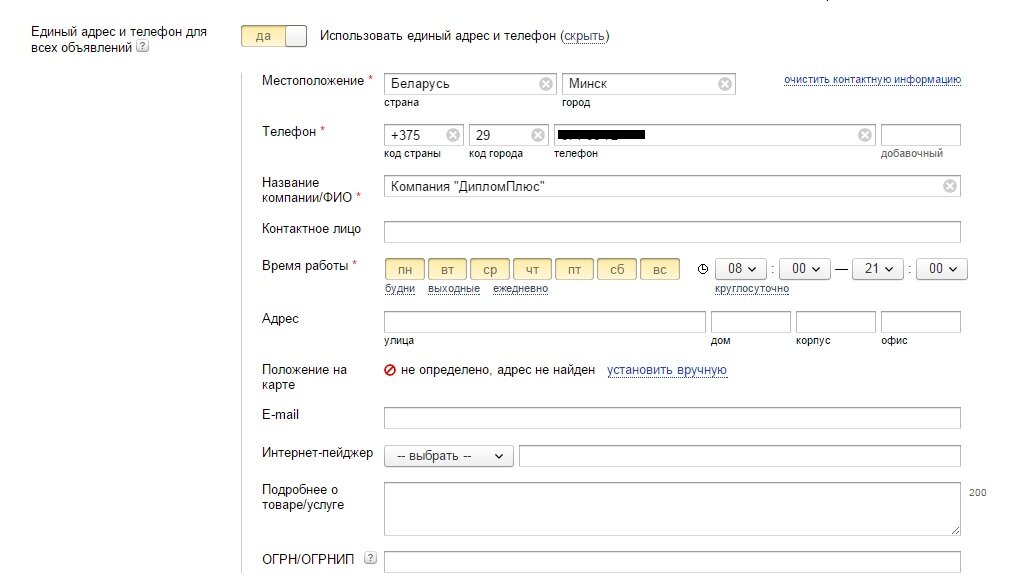Clear the Беларусь country field
Image resolution: width=1028 pixels, height=579 pixels.
[547, 83]
